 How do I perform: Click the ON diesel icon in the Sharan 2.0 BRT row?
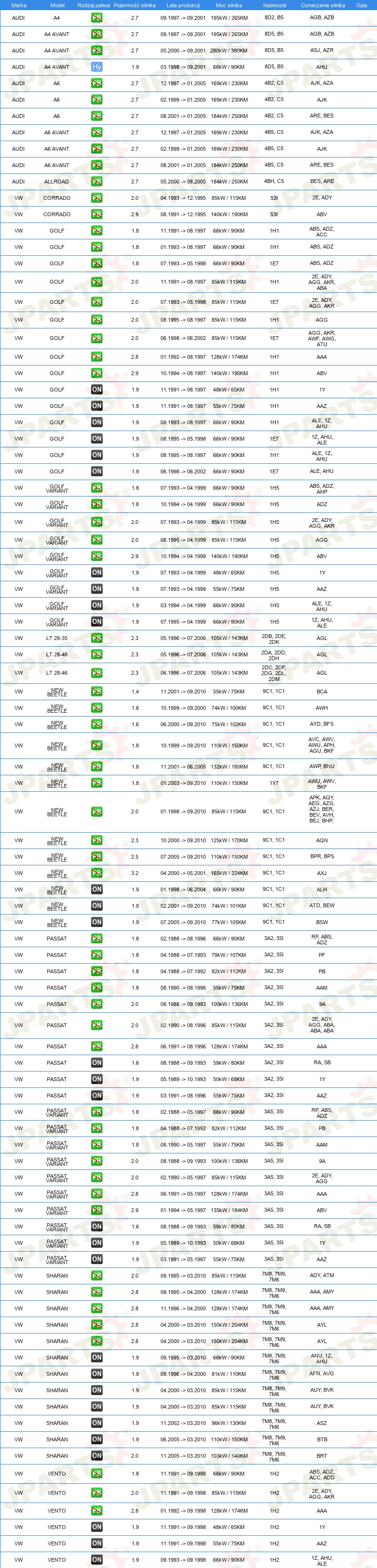pyautogui.click(x=96, y=1456)
